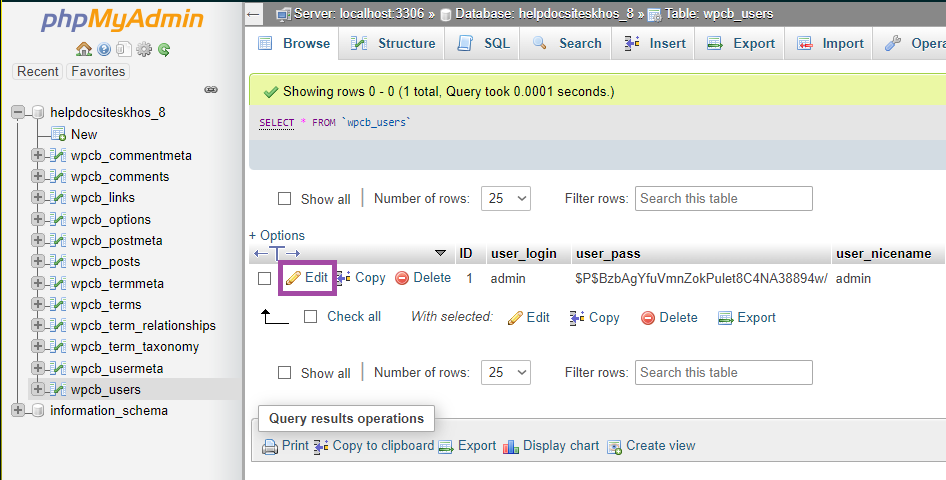The width and height of the screenshot is (946, 480).
Task: Open navigation panel settings gear icon
Action: point(144,49)
